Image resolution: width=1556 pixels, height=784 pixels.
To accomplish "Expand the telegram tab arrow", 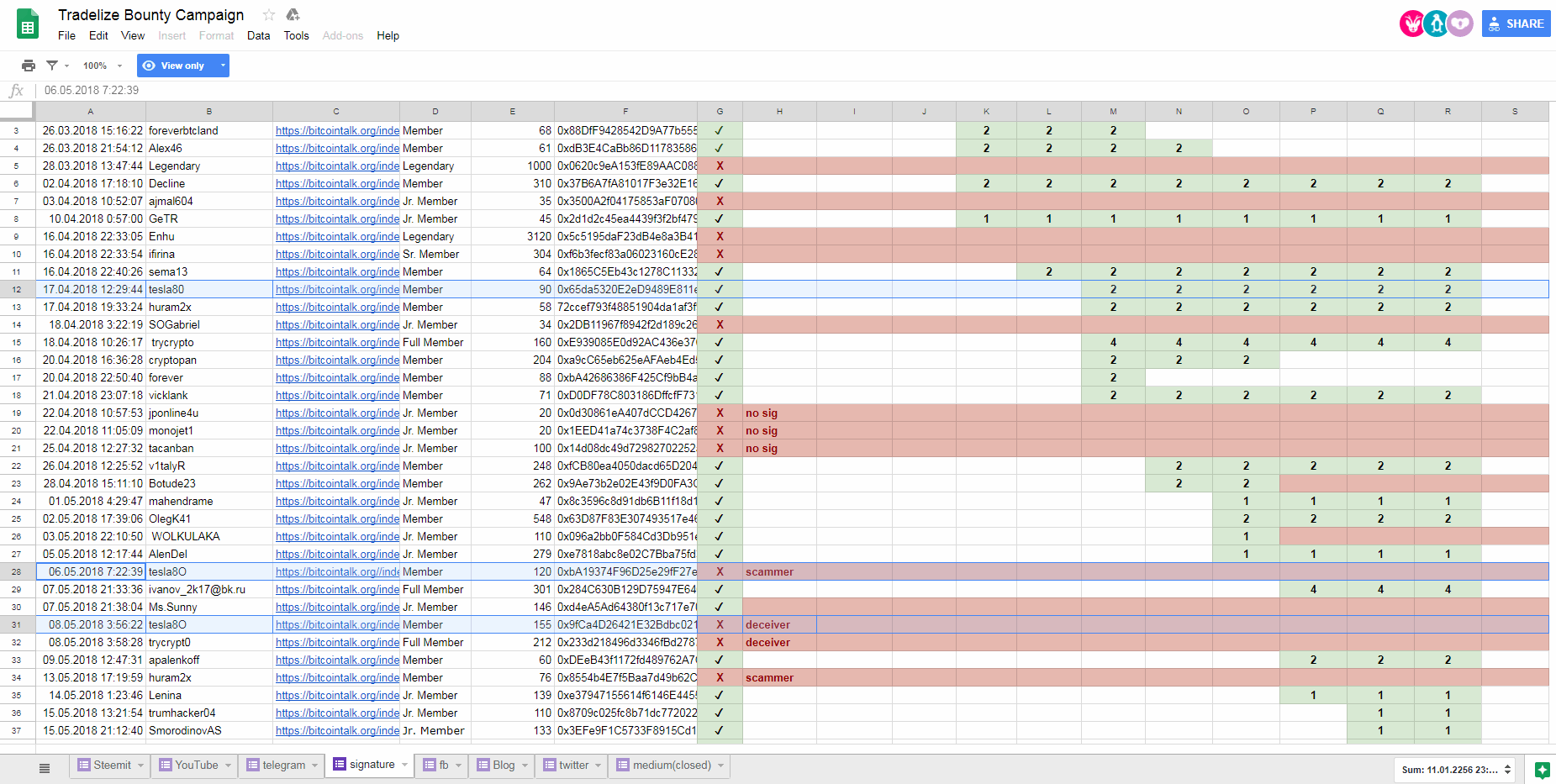I will pos(315,766).
